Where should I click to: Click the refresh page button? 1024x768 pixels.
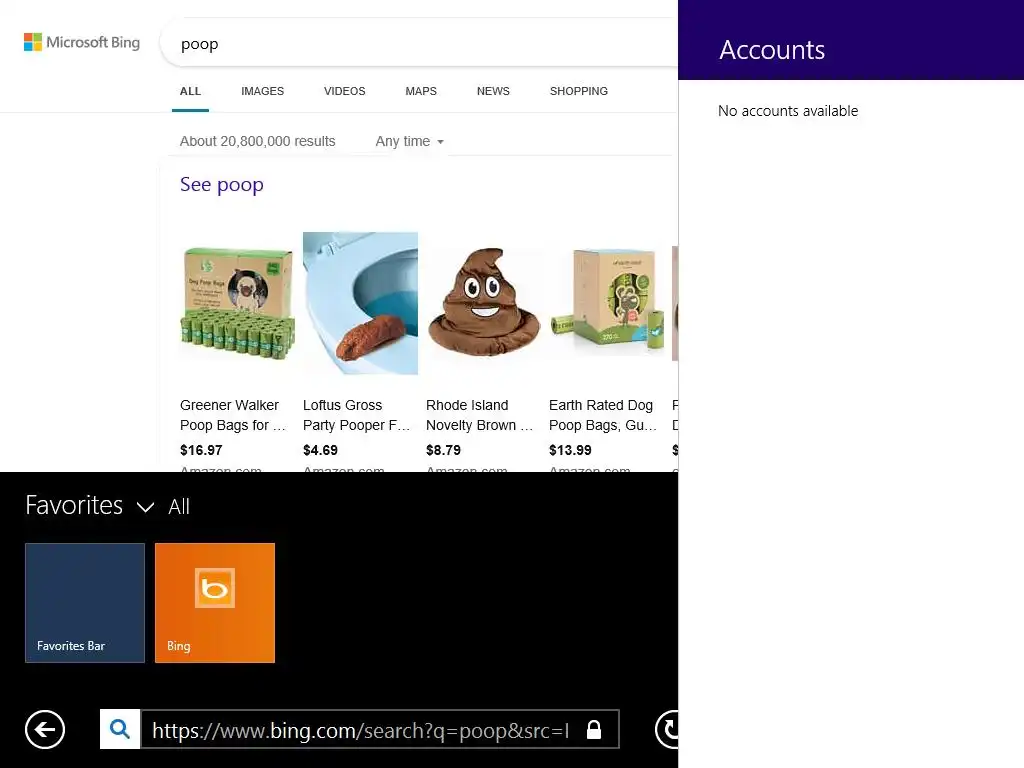tap(667, 729)
